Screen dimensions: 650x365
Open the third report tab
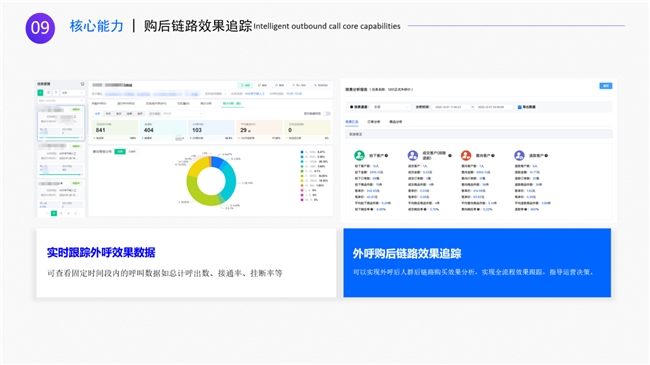(x=396, y=122)
